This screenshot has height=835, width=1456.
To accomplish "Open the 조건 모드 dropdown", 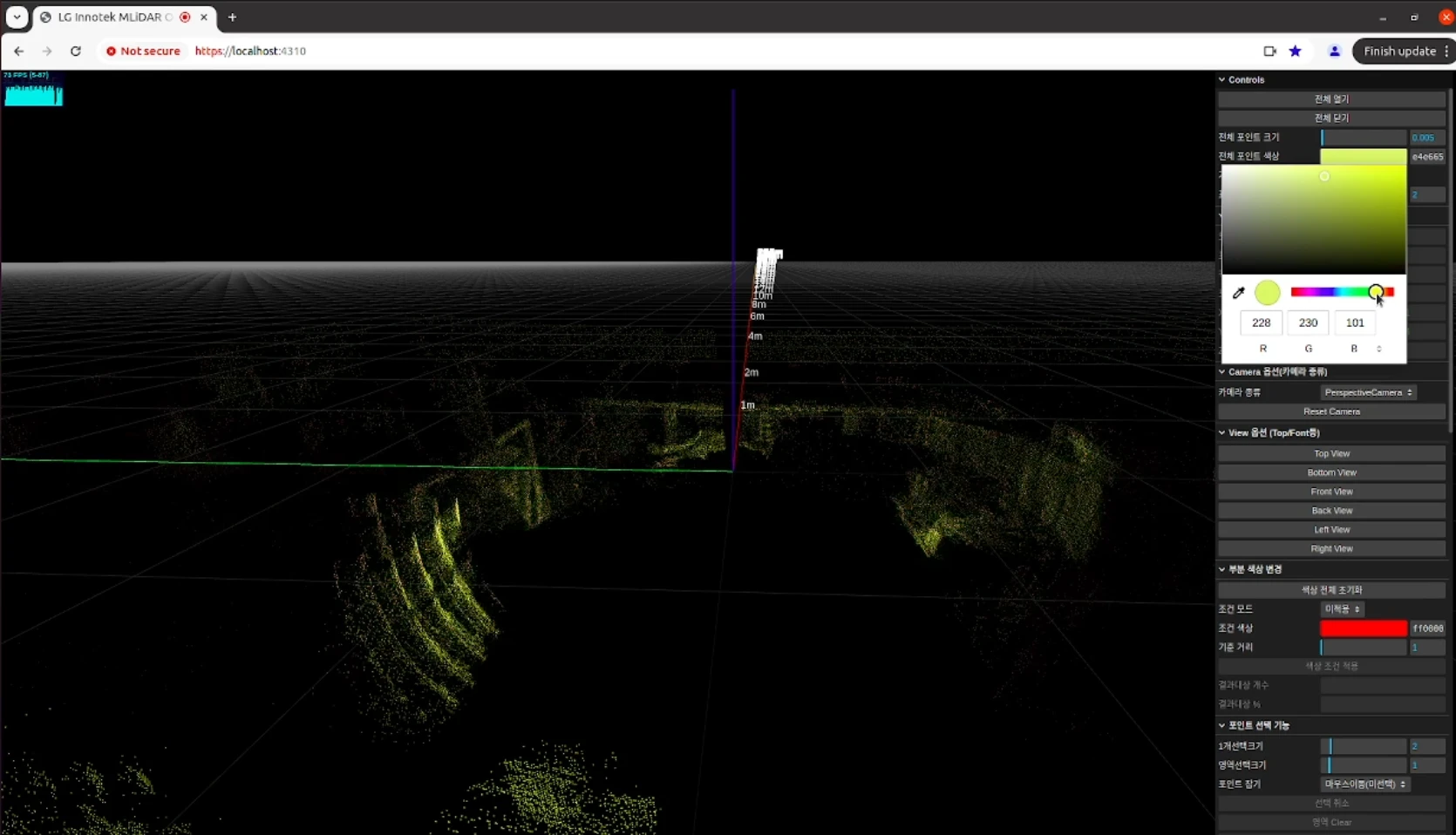I will point(1343,609).
